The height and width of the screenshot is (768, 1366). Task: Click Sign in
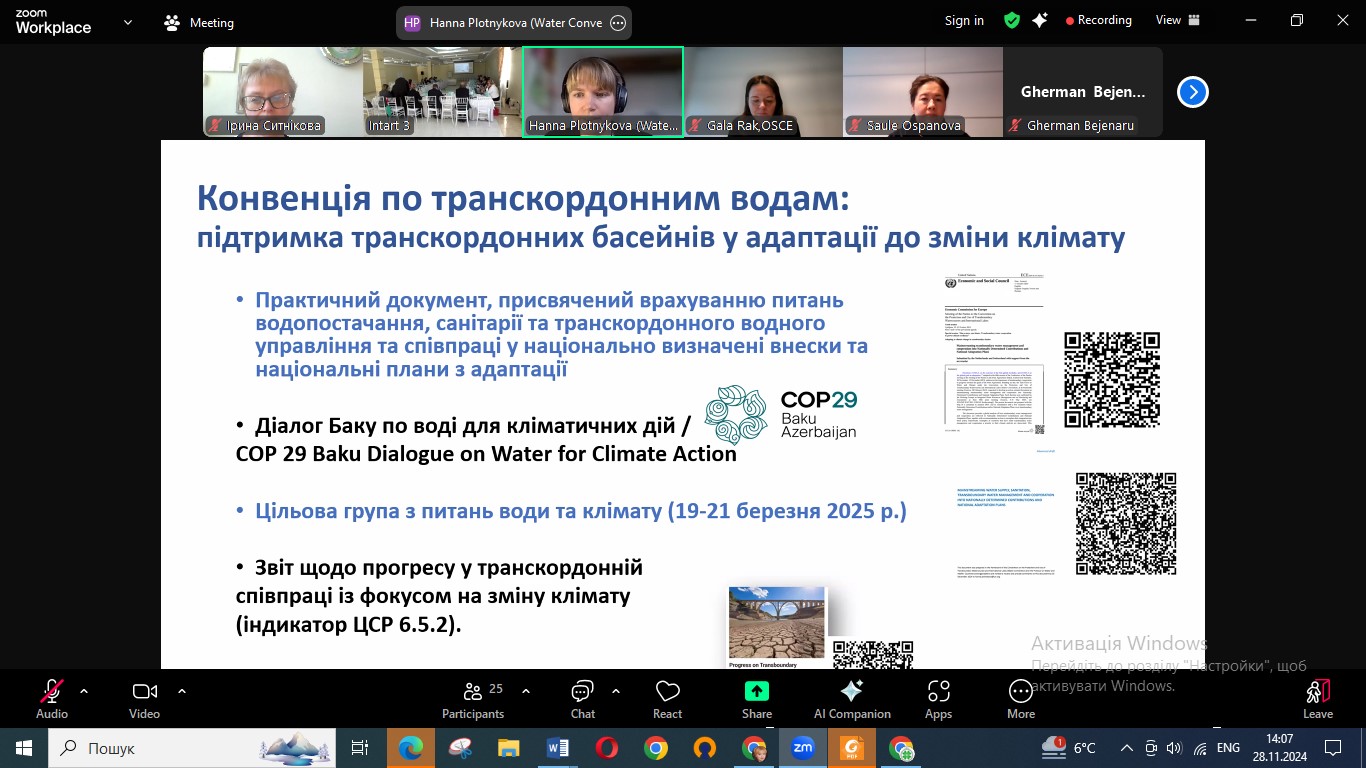pos(964,20)
